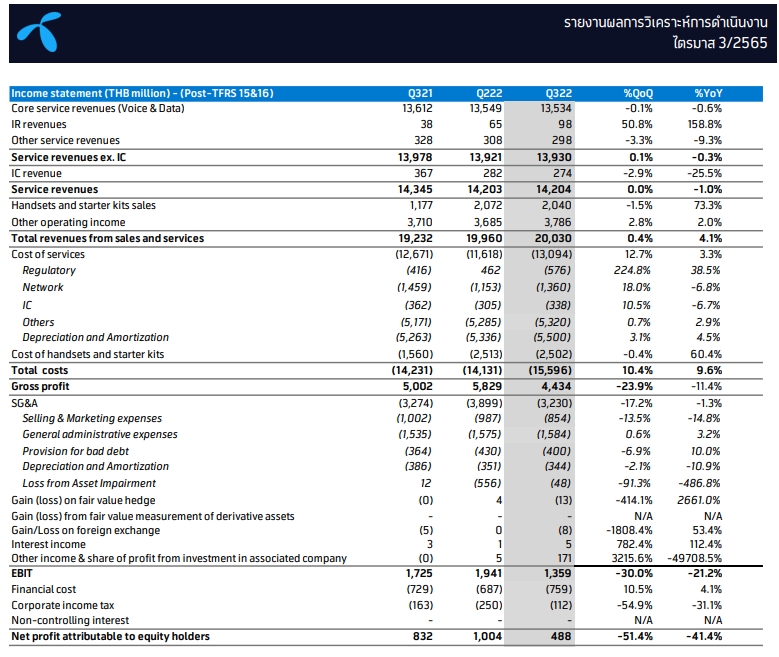Select 'General administrative expenses' row label
Screen dimensions: 779x657
[x=100, y=434]
